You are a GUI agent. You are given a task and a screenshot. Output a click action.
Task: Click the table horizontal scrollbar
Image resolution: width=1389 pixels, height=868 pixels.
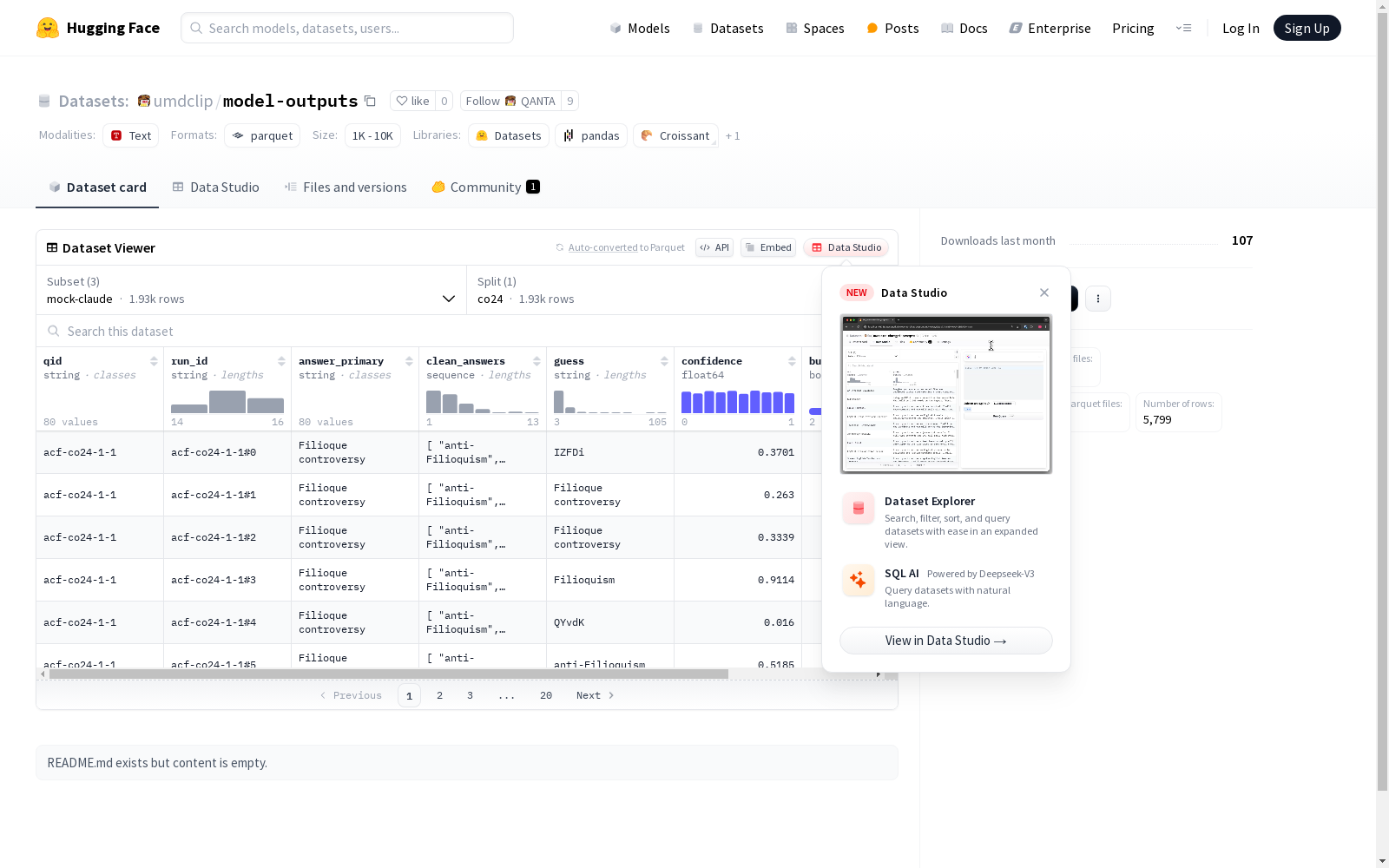point(389,674)
